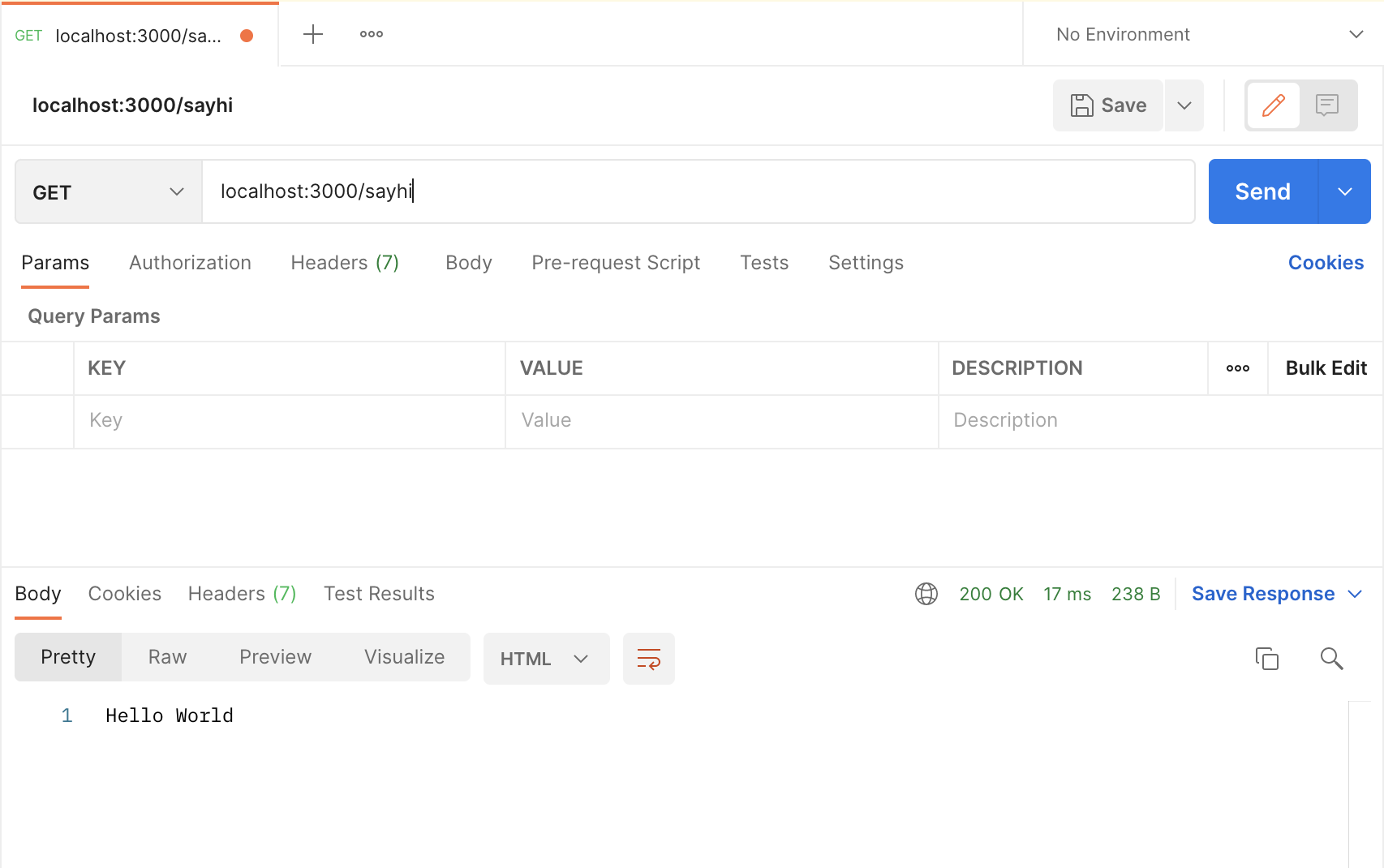Click the tab options three-dot icon
This screenshot has height=868, width=1384.
pos(371,34)
